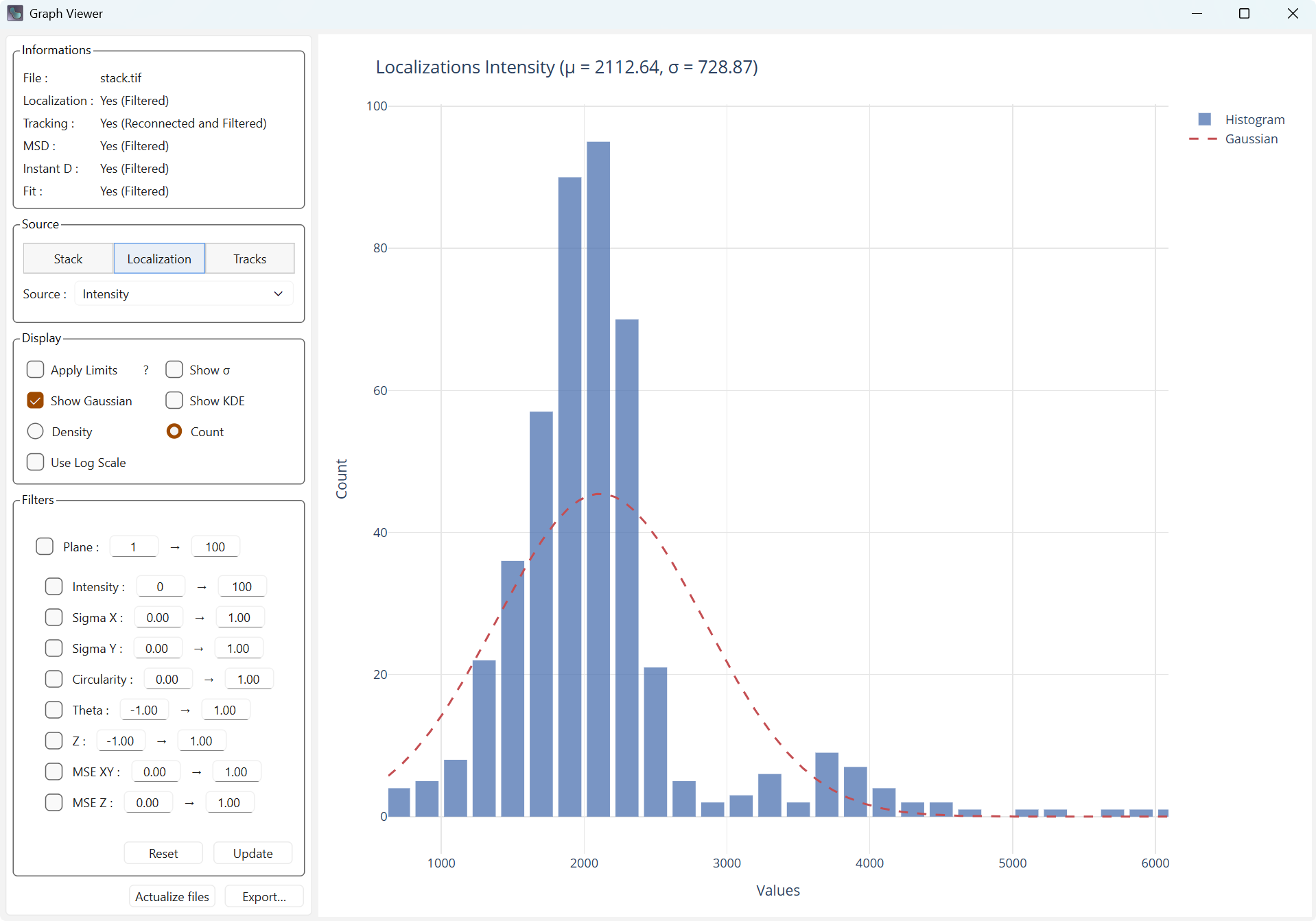Click the Graph Viewer application icon
This screenshot has height=921, width=1316.
click(x=14, y=13)
